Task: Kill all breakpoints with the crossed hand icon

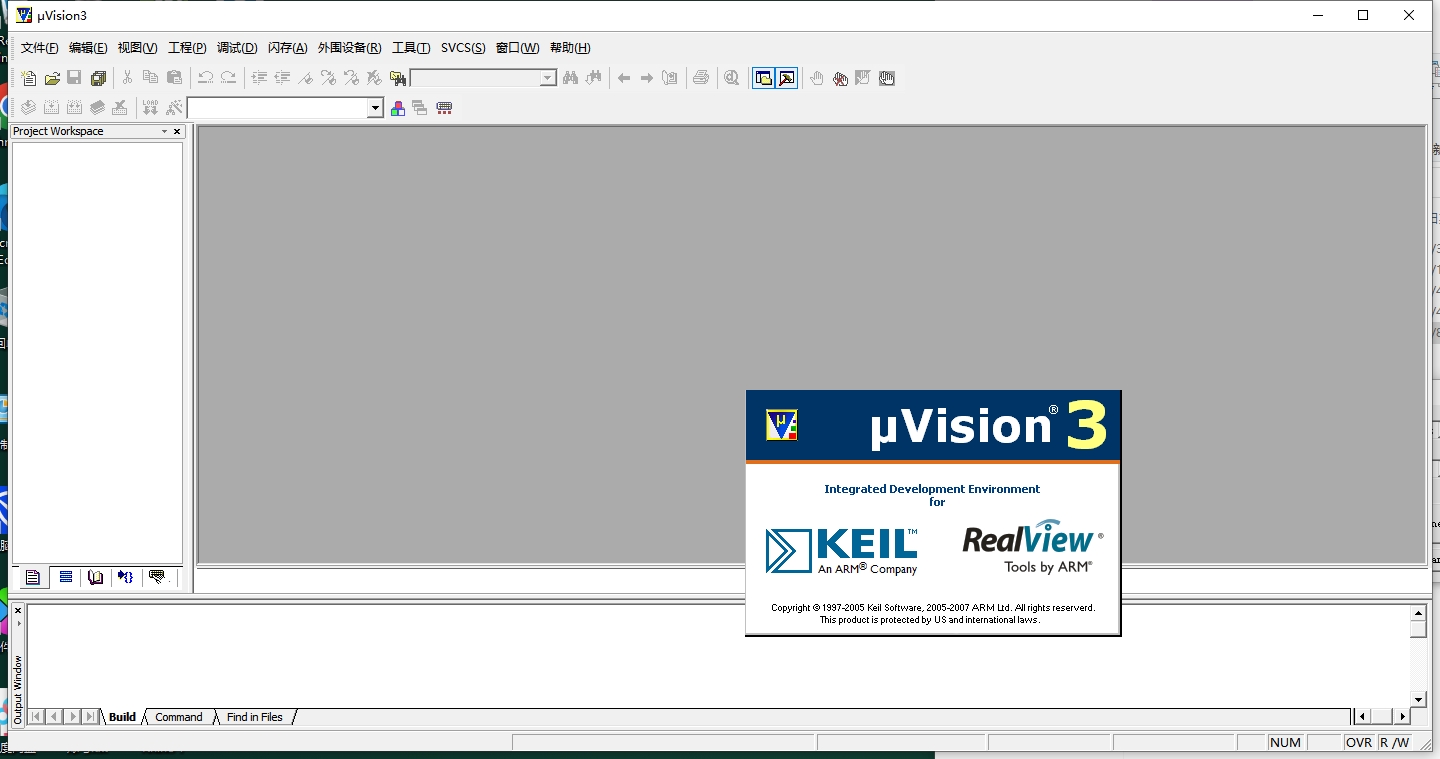Action: [x=840, y=77]
